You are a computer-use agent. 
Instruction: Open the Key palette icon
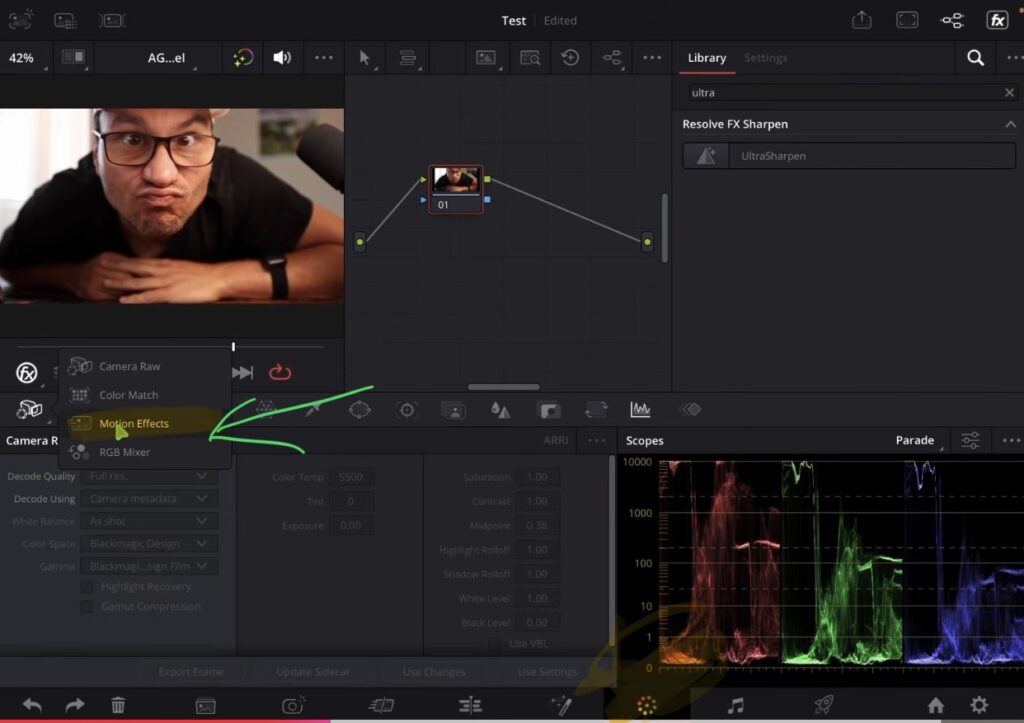coord(548,410)
